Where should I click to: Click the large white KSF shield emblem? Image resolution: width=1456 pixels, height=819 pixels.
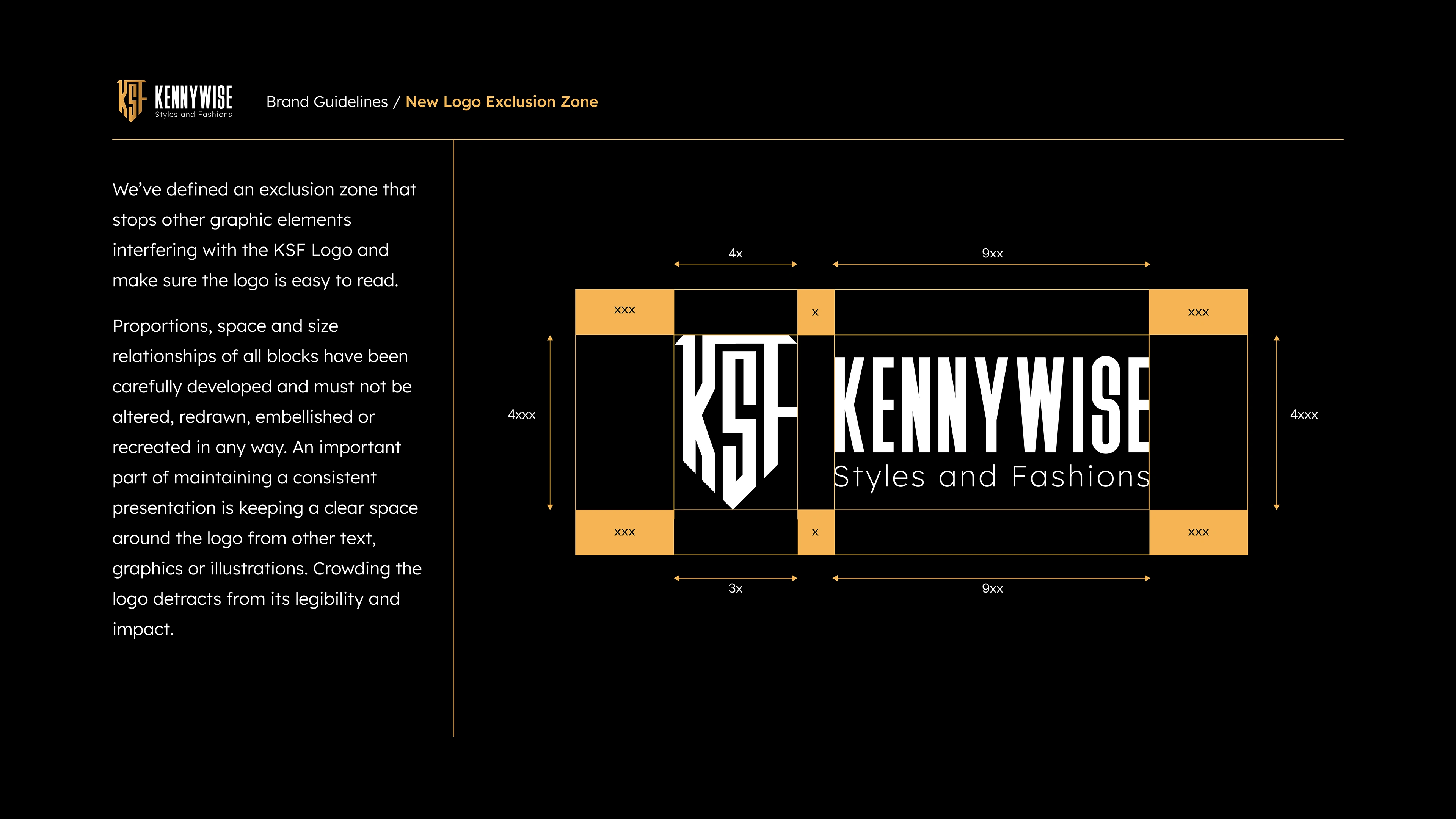[x=735, y=422]
